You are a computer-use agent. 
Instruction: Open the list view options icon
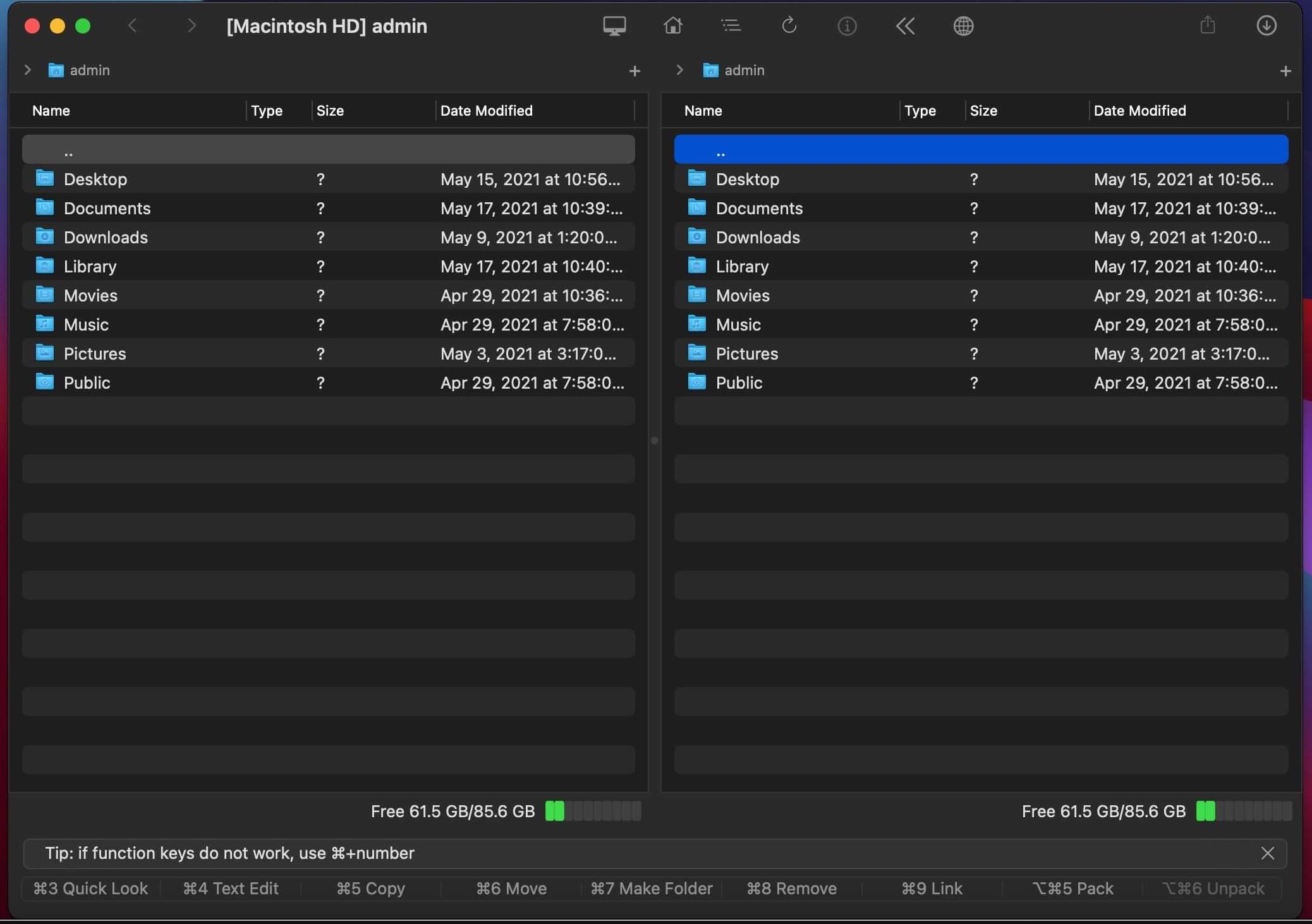[731, 26]
